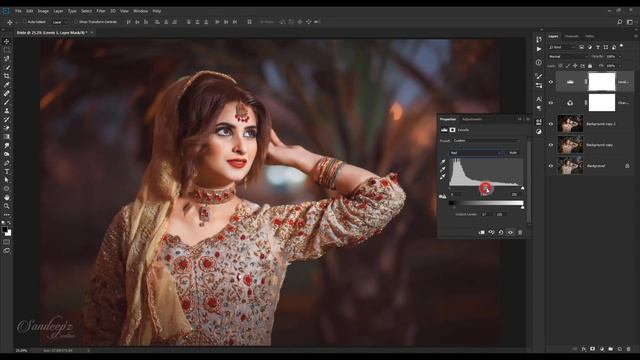Pick the white point eyedropper in Levels
Image resolution: width=640 pixels, height=360 pixels.
[443, 177]
